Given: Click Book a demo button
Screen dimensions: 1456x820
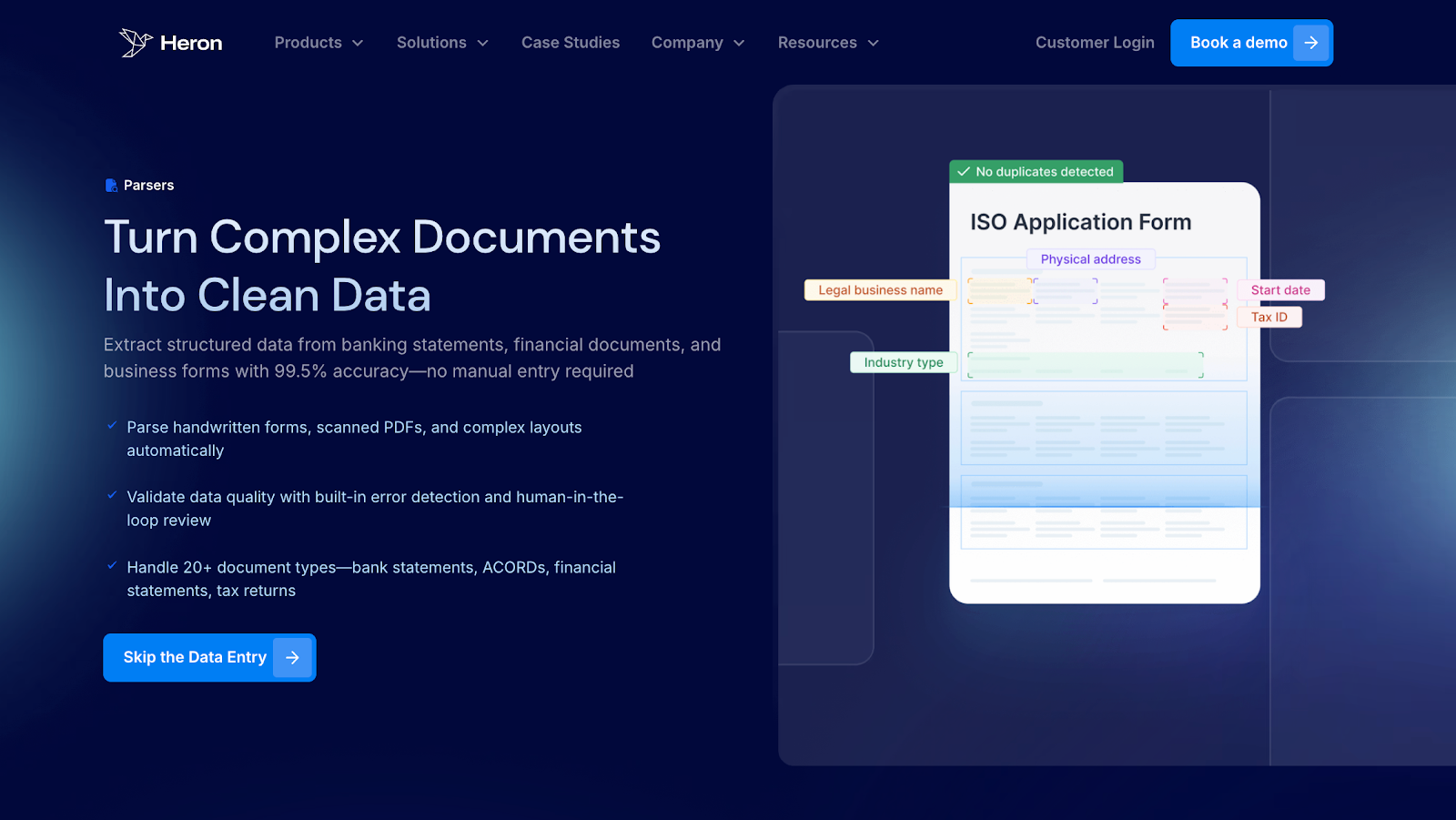Looking at the screenshot, I should 1251,43.
